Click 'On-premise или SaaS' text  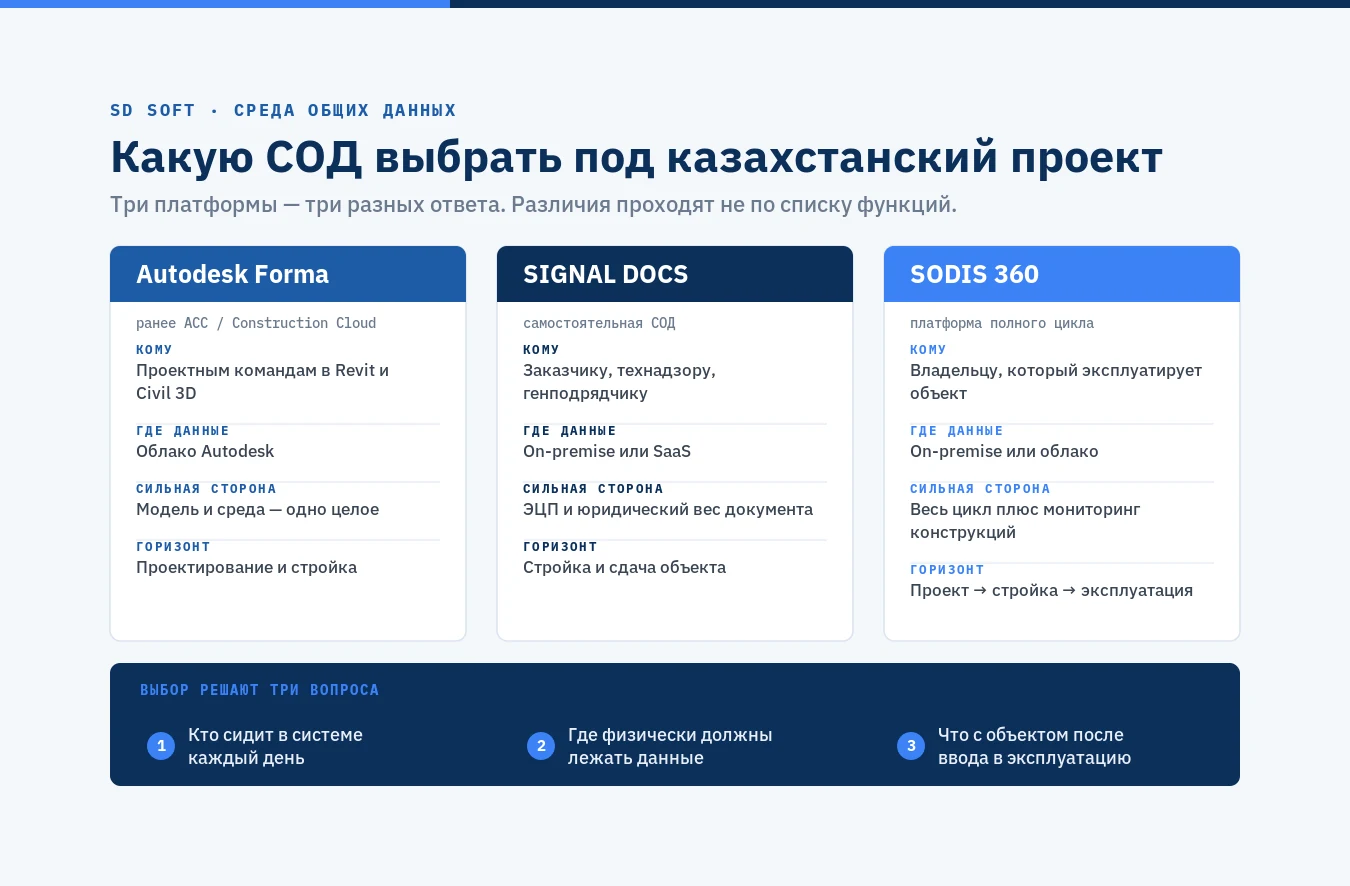point(607,451)
